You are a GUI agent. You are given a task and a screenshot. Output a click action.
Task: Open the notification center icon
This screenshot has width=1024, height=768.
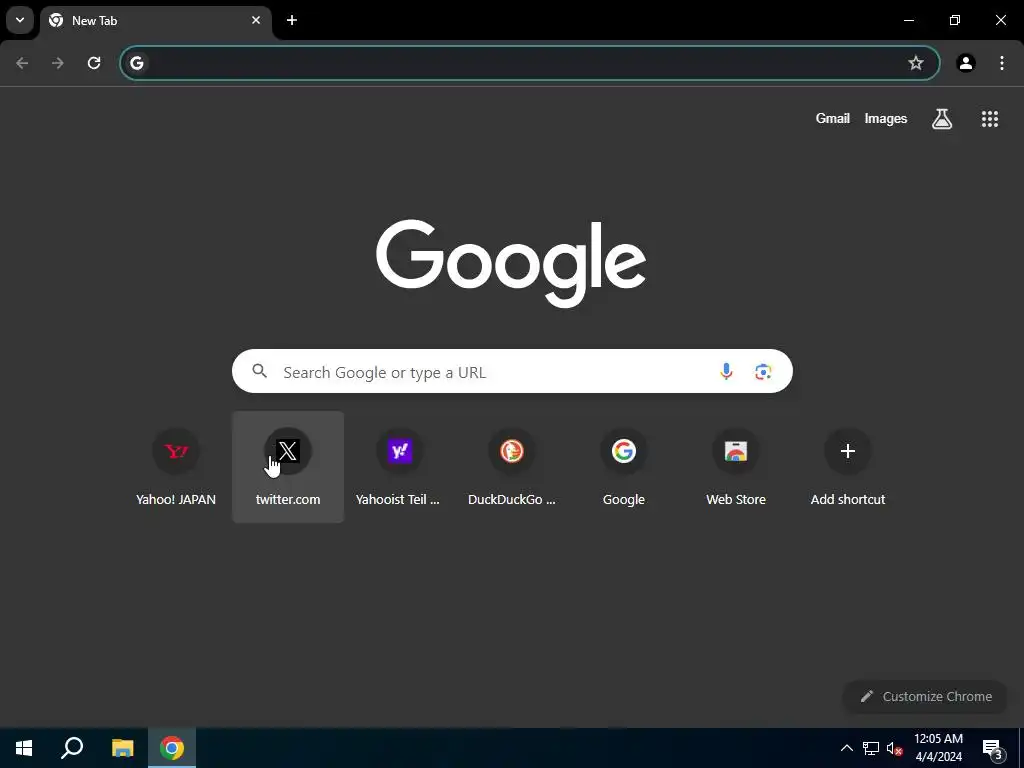(993, 748)
